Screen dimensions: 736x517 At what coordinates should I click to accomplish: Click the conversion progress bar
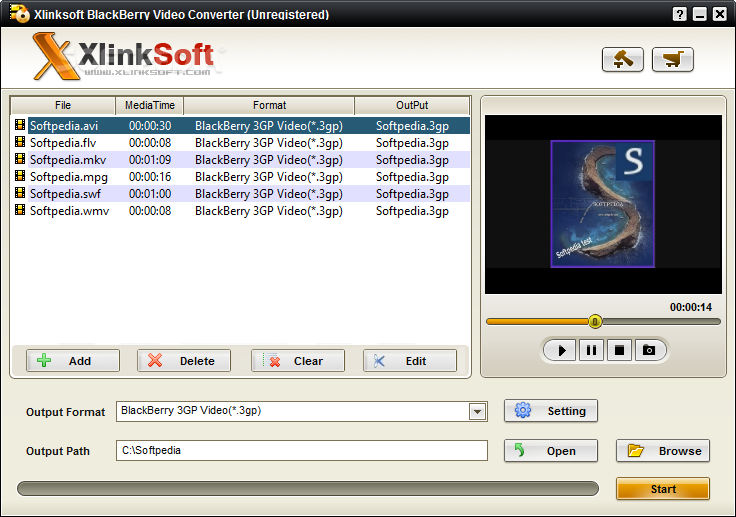(308, 488)
